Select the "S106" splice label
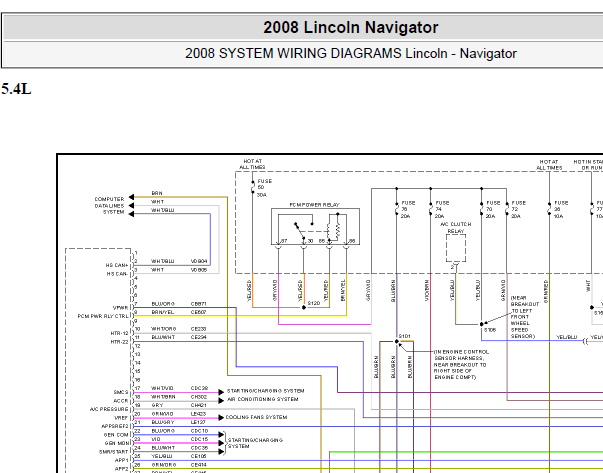Image resolution: width=603 pixels, height=473 pixels. pos(490,330)
